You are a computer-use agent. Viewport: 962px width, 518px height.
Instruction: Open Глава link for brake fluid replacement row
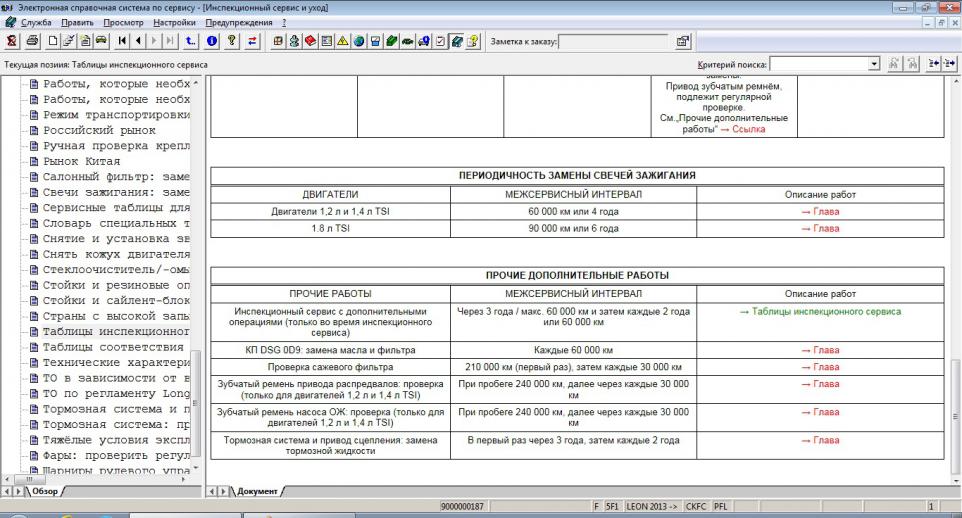pos(820,440)
